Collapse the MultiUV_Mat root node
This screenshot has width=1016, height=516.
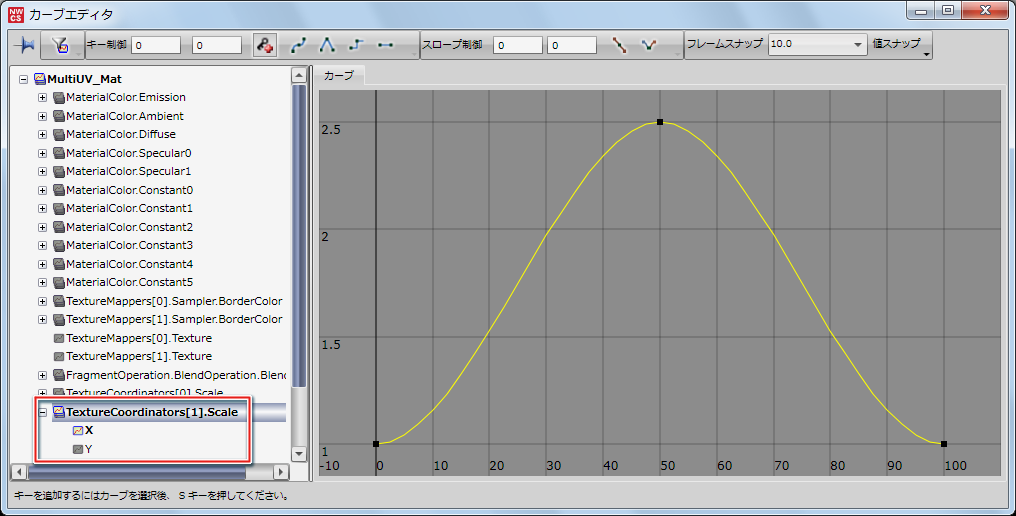click(x=24, y=79)
